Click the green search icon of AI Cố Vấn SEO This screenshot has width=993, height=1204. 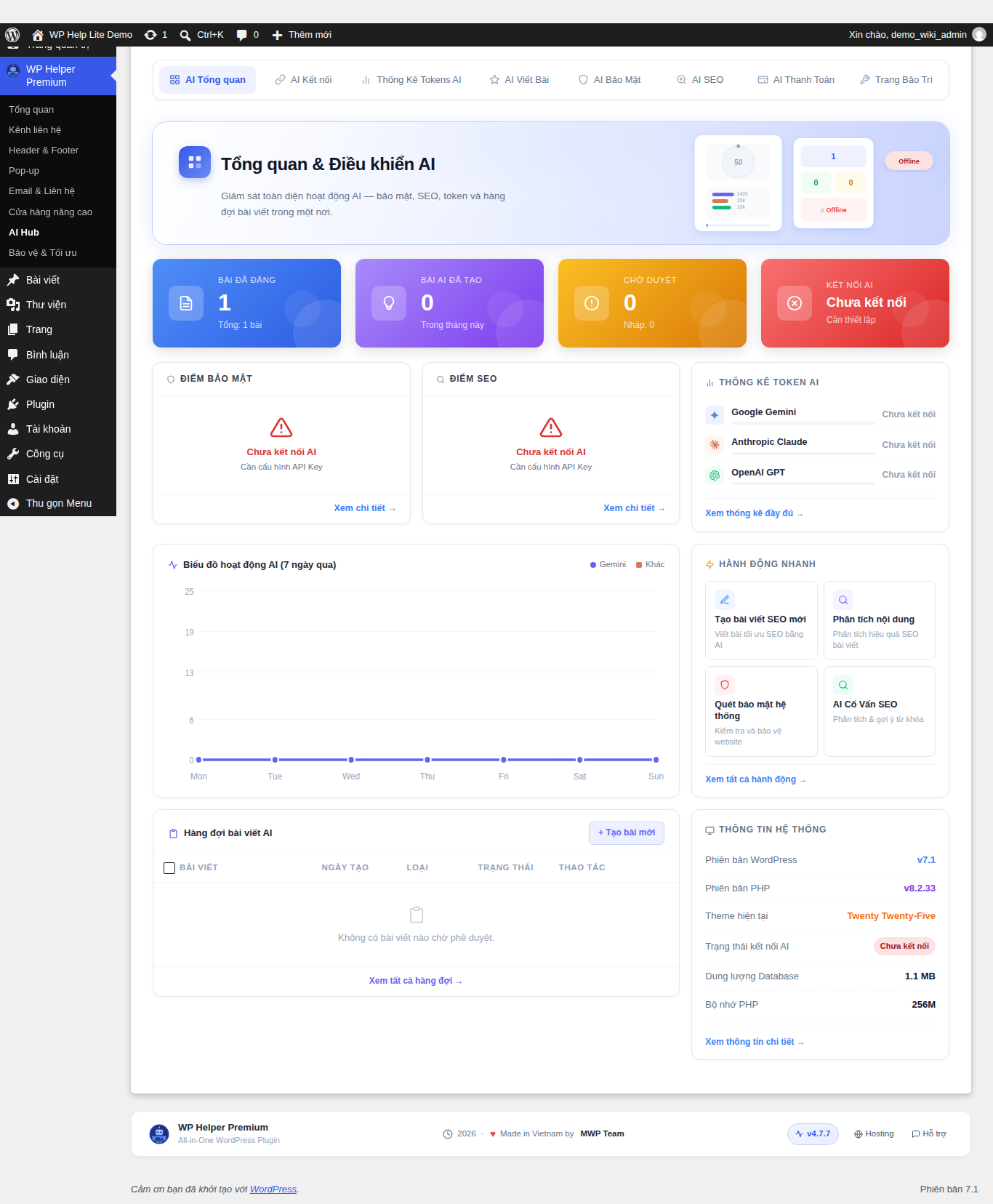[843, 685]
